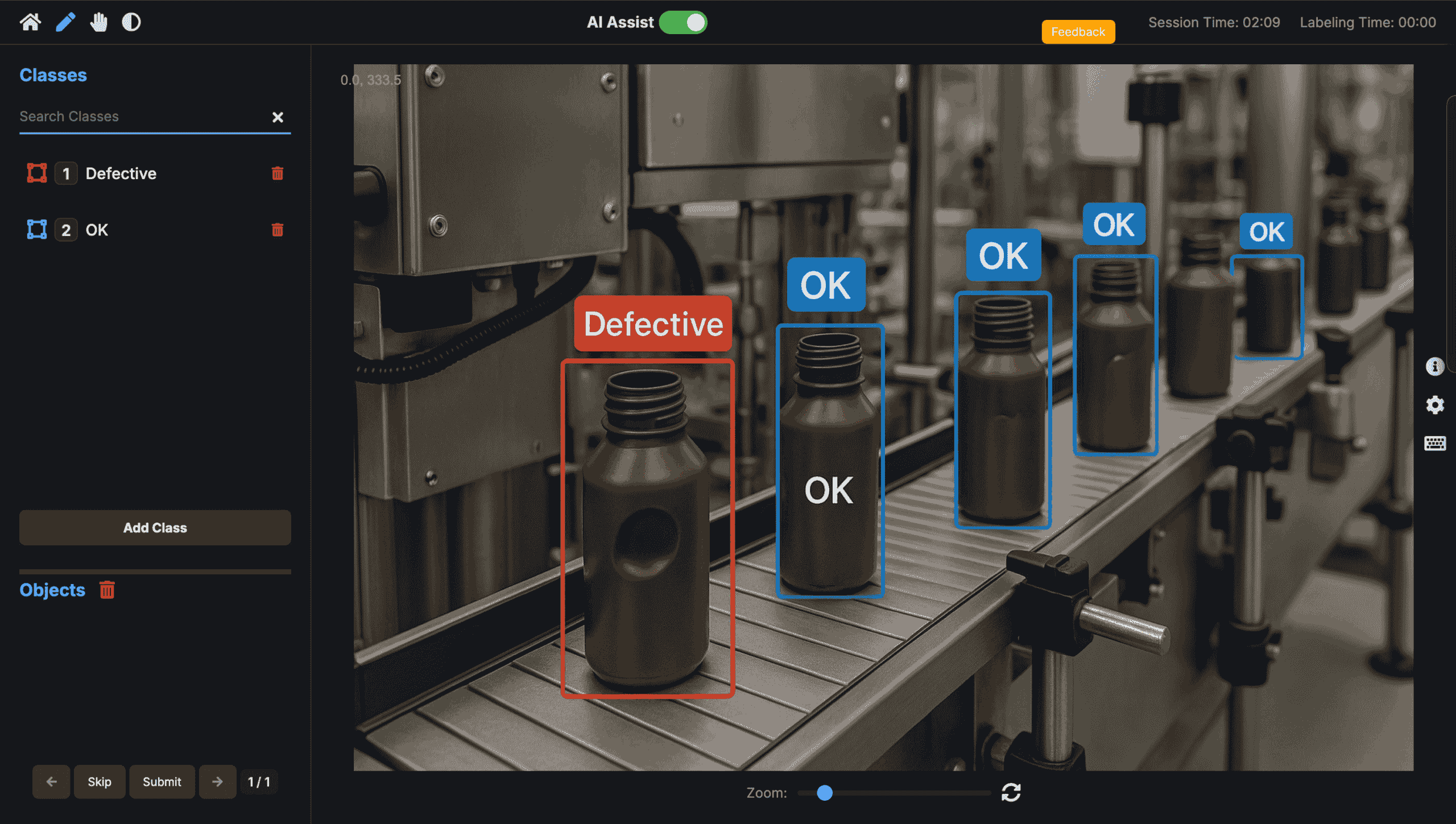Screen dimensions: 1456x824
Task: Click the zoom reset refresh icon
Action: (x=1012, y=792)
